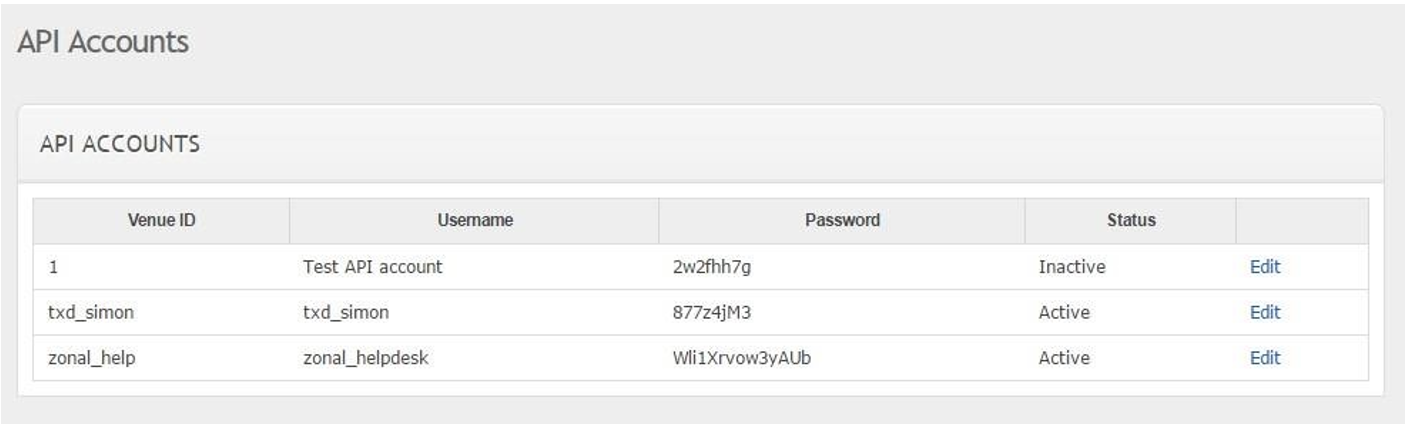Viewport: 1405px width, 425px height.
Task: Click the Inactive status cell
Action: pos(1072,267)
